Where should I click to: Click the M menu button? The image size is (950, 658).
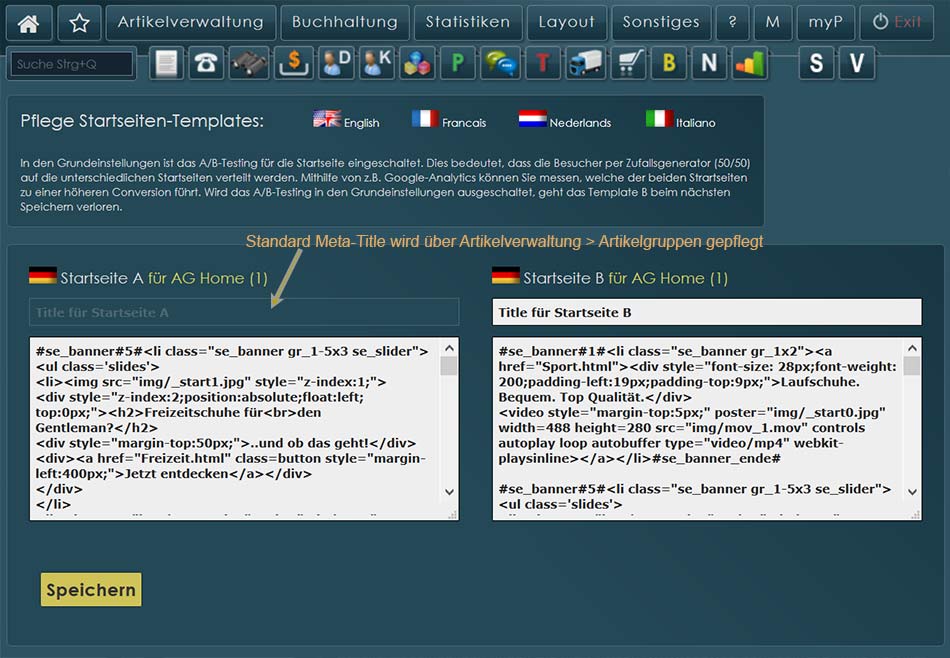click(x=772, y=22)
